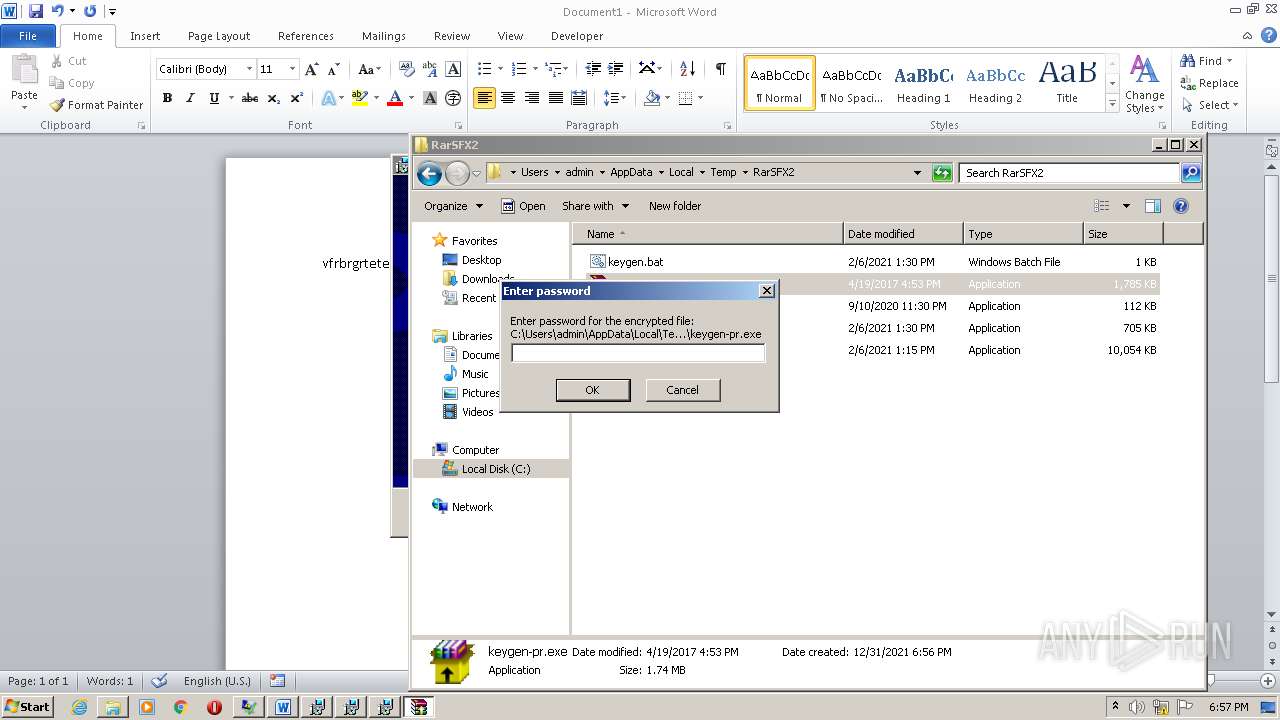Open the Organize menu in Explorer
The width and height of the screenshot is (1280, 720).
(453, 206)
